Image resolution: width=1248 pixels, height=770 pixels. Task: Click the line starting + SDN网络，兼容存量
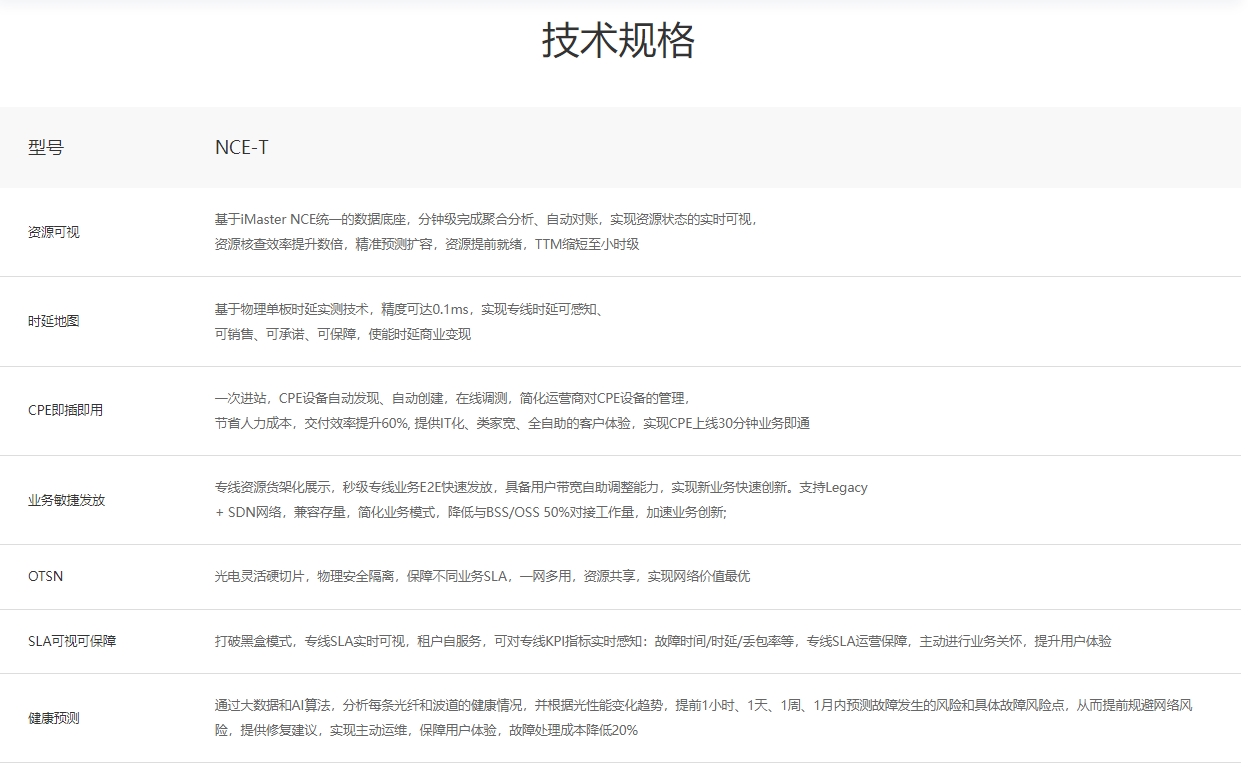[471, 512]
